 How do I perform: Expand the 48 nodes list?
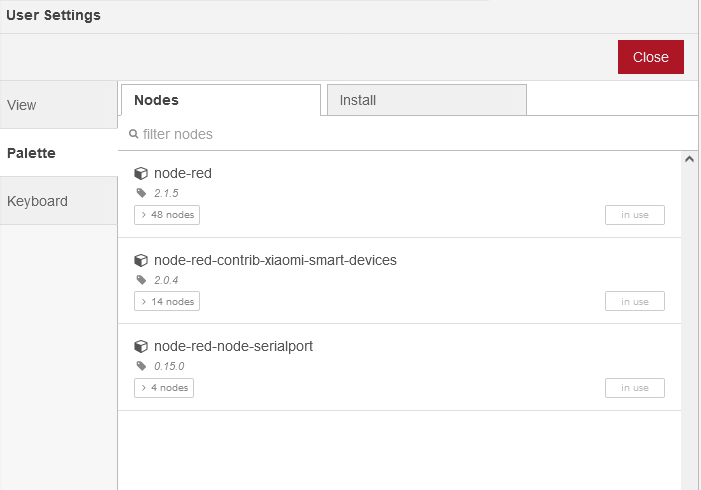tap(167, 215)
